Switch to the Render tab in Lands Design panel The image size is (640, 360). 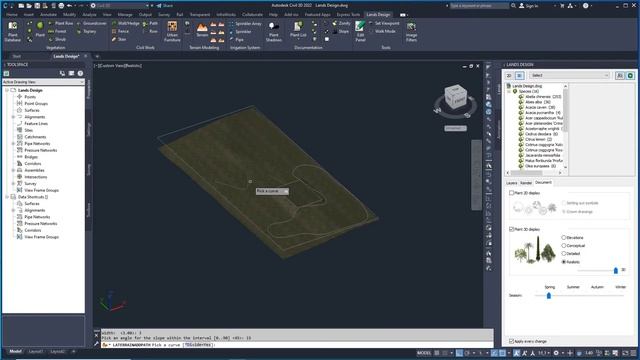[526, 183]
